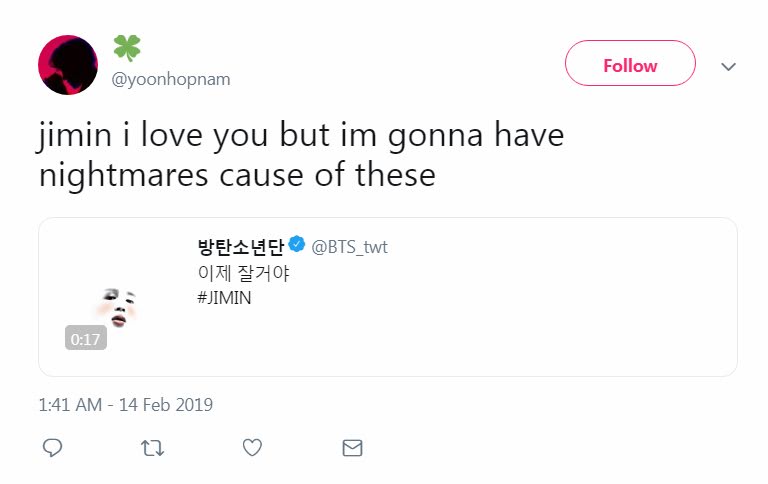This screenshot has height=484, width=768.
Task: Click the four-leaf clover display name
Action: [126, 48]
